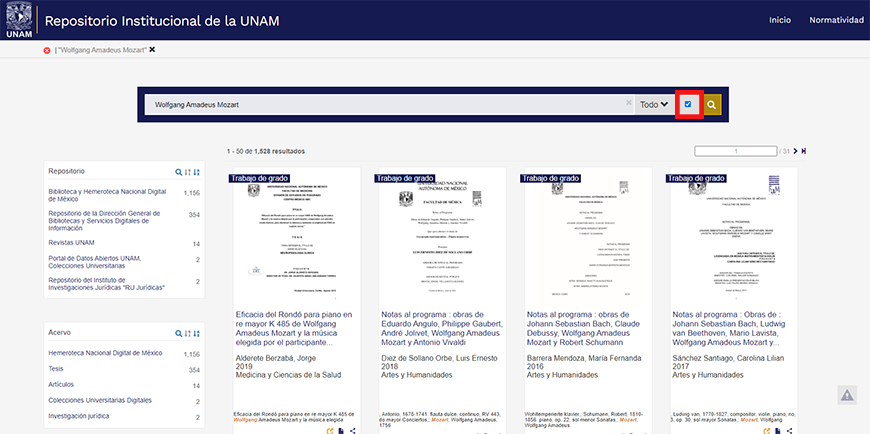
Task: Click the red circle icon to clear all filters
Action: (47, 51)
